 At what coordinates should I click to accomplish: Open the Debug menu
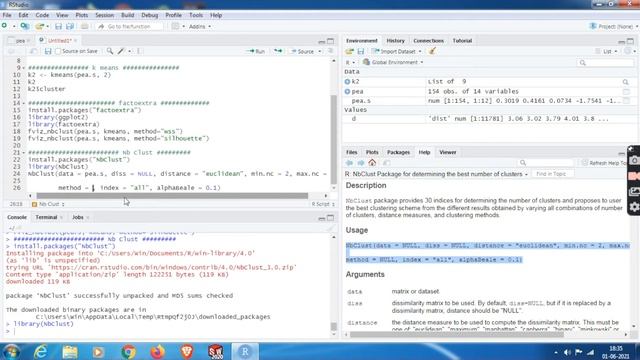(x=149, y=15)
